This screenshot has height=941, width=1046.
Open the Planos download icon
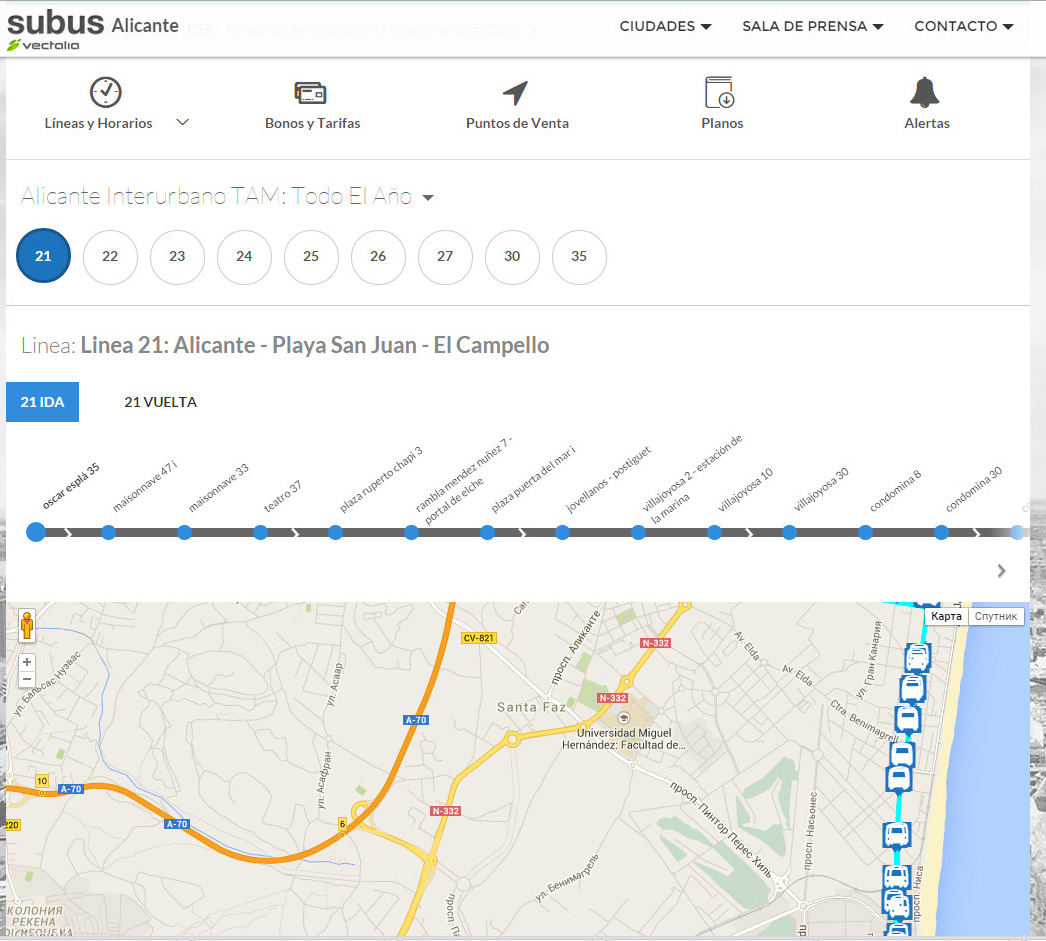(x=719, y=93)
